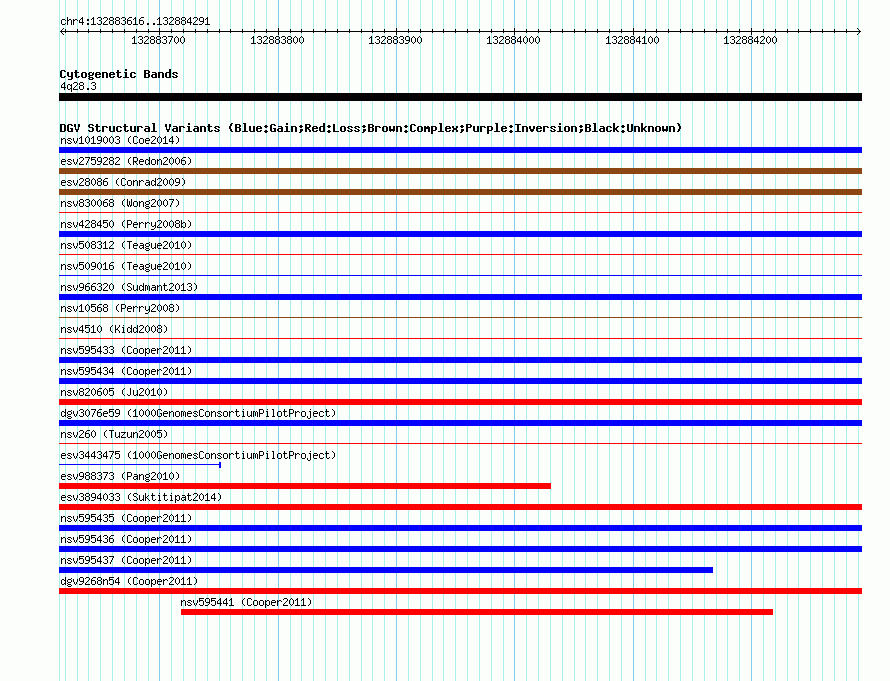Screen dimensions: 890x681
Task: Open the dgv3076e59 (1000GenomesConsortiumPilotProject) label
Action: (198, 413)
